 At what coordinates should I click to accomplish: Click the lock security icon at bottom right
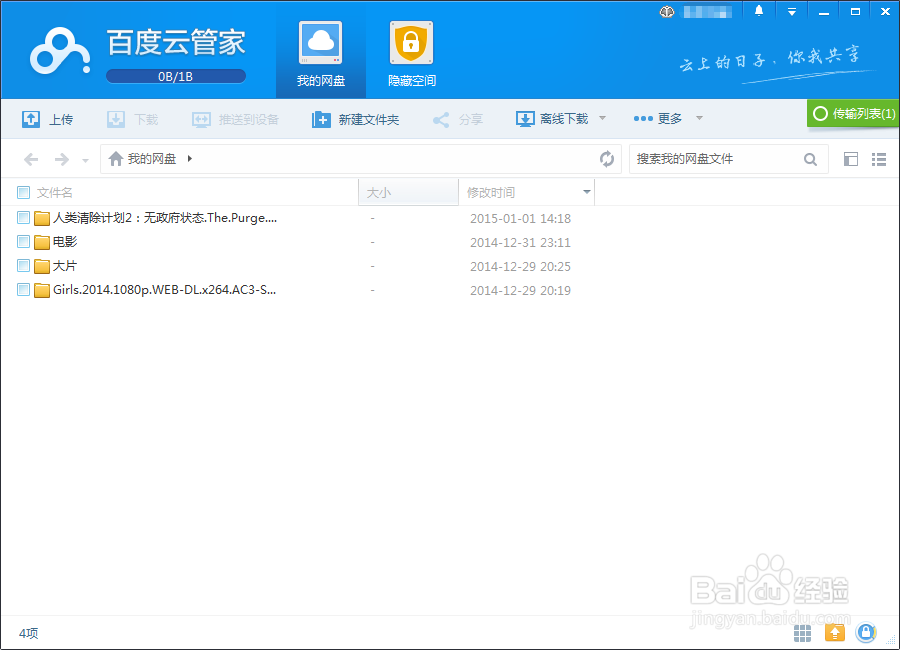click(x=866, y=633)
